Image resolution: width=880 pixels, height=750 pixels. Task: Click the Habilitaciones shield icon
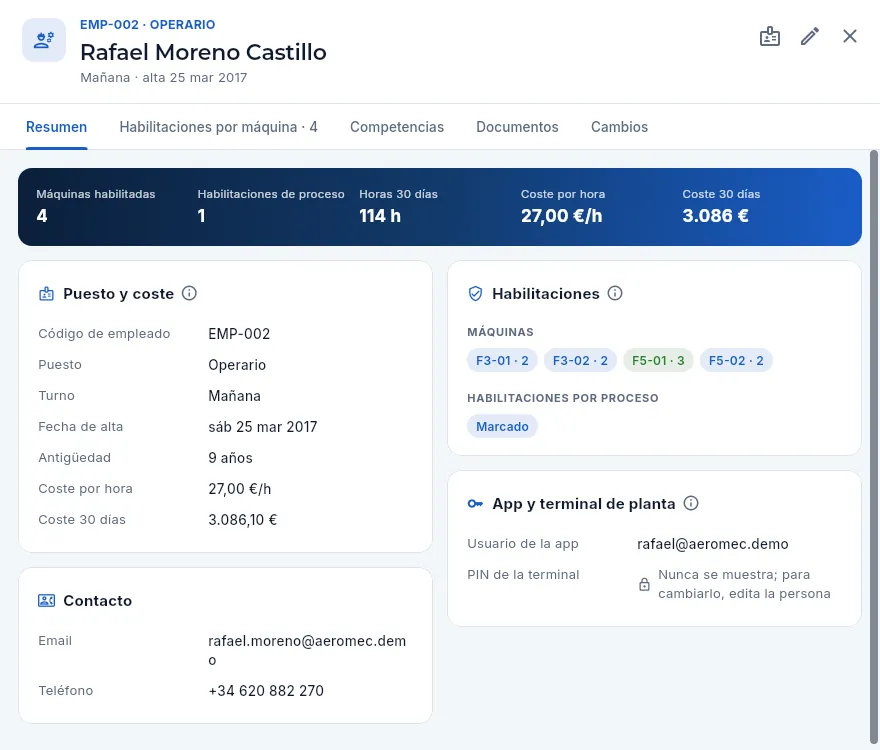[x=475, y=294]
